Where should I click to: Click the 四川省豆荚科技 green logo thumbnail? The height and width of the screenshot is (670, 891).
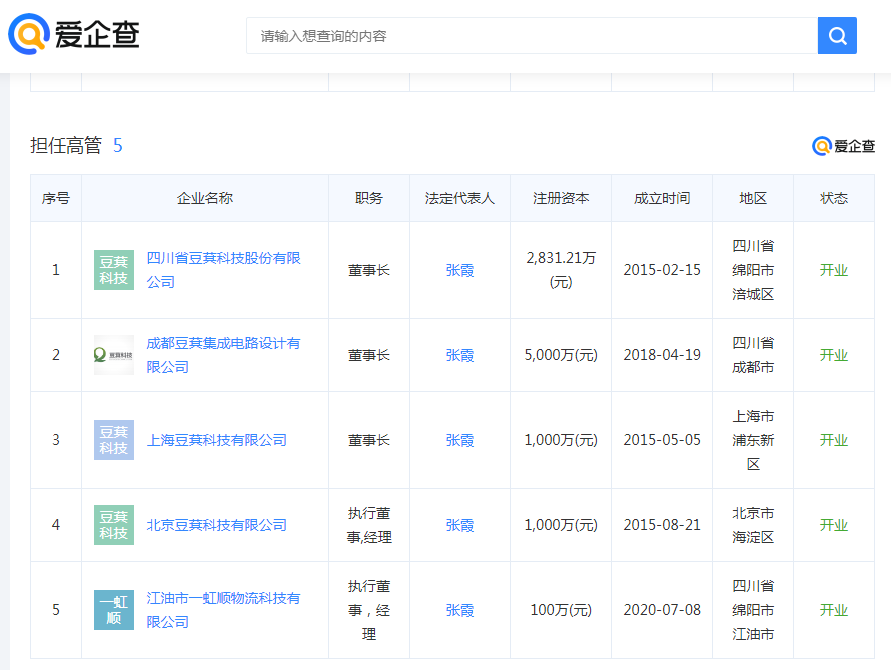[114, 270]
